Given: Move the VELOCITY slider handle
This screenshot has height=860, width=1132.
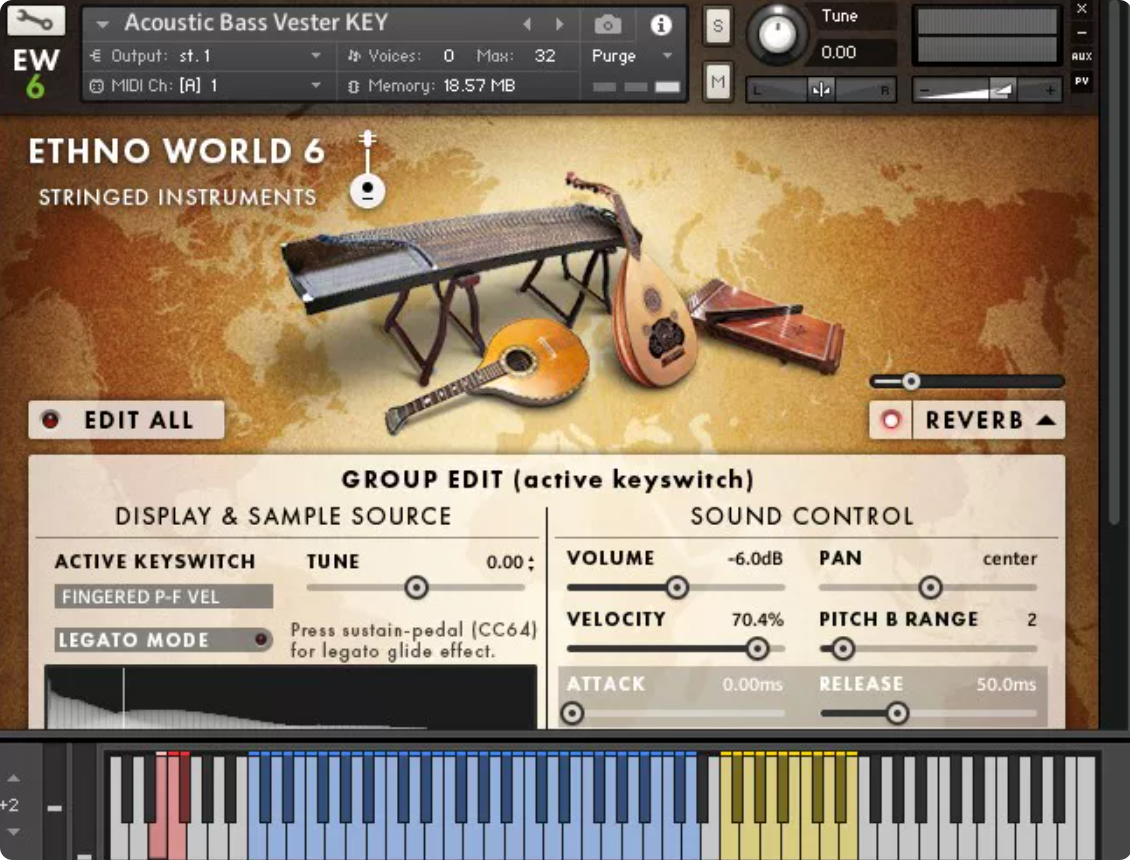Looking at the screenshot, I should 757,648.
